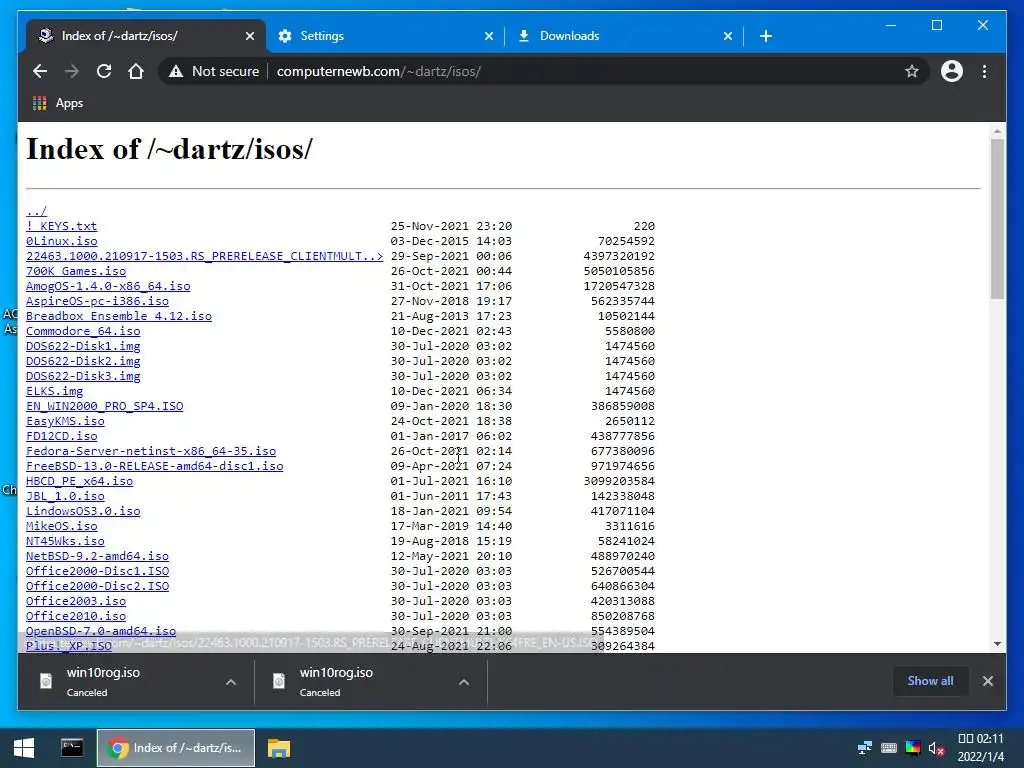Show all downloads

coord(930,680)
